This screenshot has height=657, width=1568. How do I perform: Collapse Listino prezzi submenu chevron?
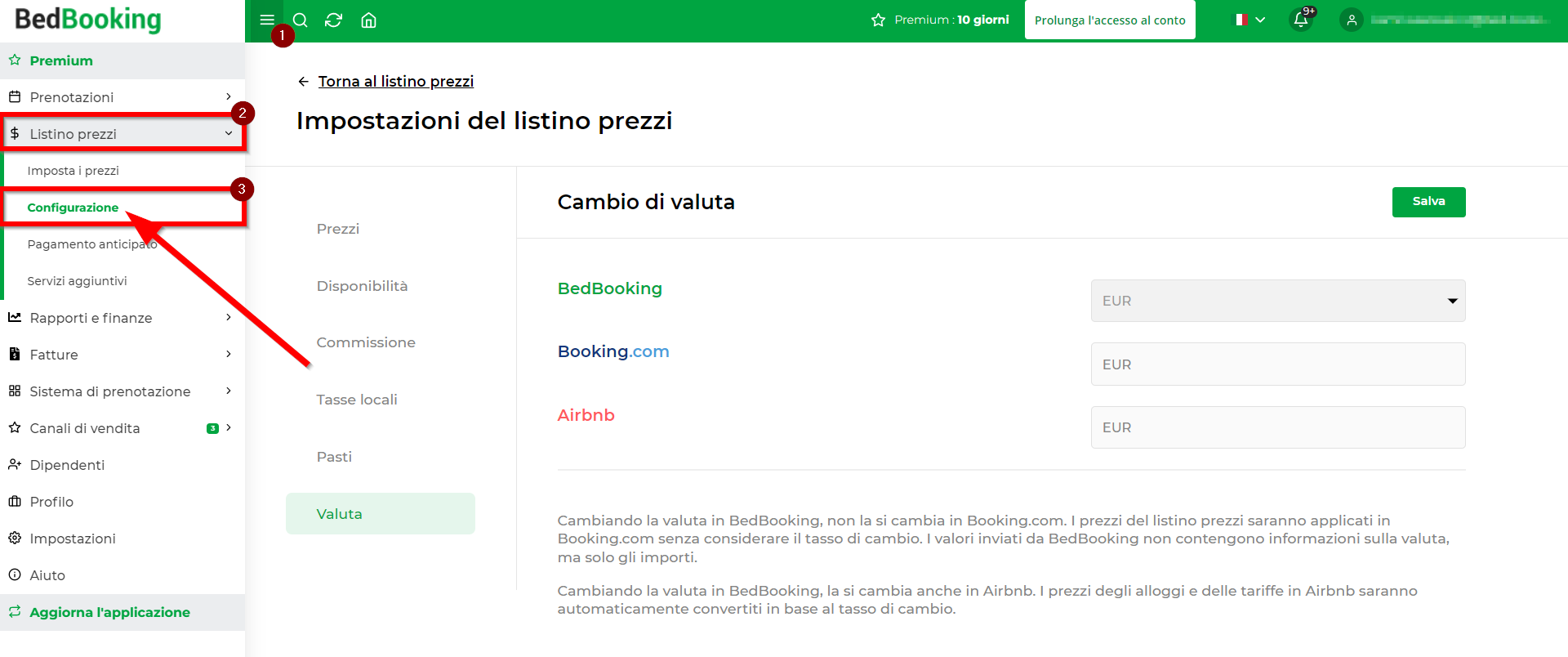pyautogui.click(x=229, y=133)
